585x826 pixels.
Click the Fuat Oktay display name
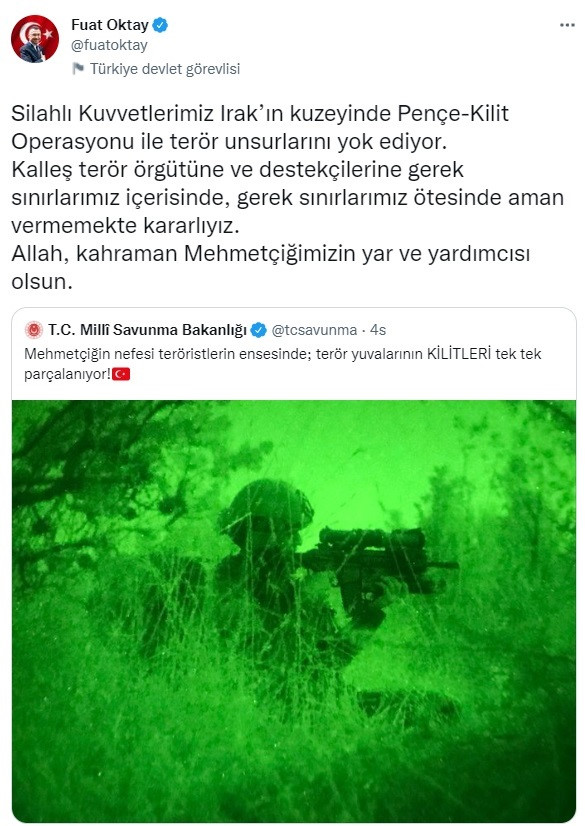110,25
